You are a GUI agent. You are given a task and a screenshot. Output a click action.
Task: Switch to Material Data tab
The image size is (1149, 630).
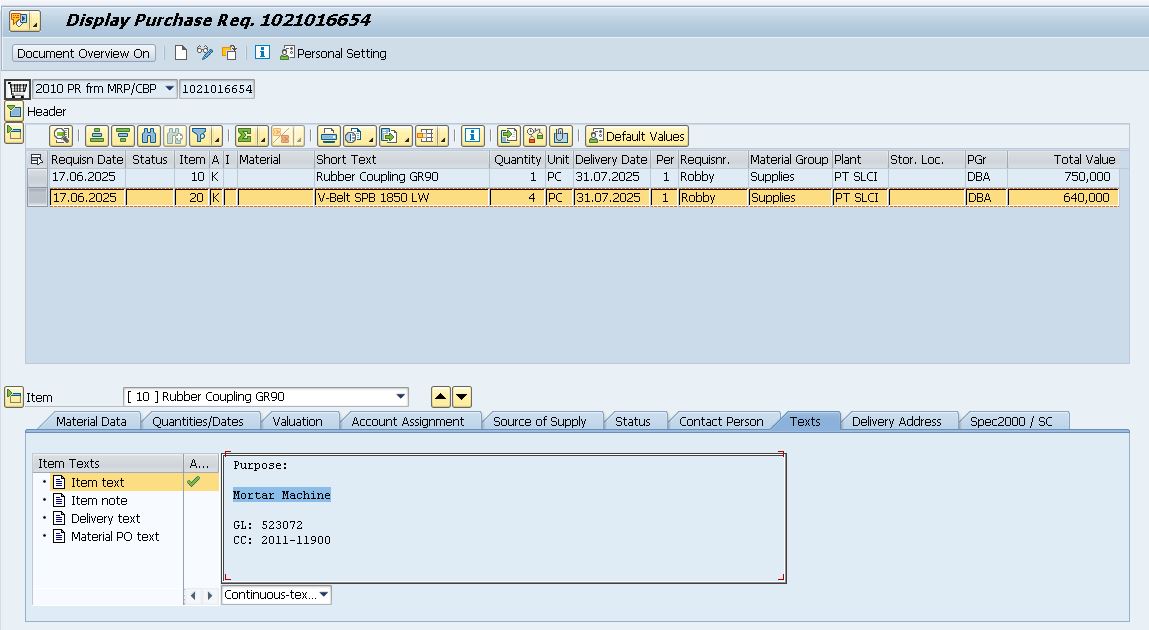[91, 421]
